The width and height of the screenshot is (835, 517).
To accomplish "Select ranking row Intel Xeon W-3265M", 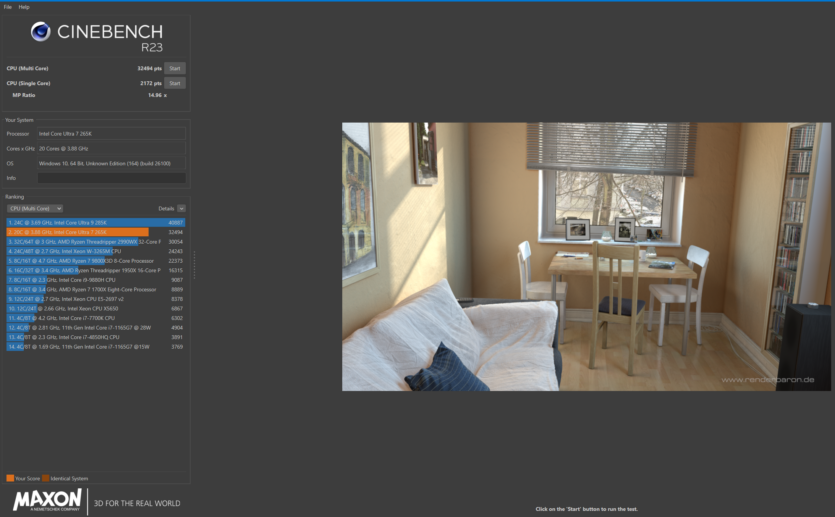I will coord(95,251).
